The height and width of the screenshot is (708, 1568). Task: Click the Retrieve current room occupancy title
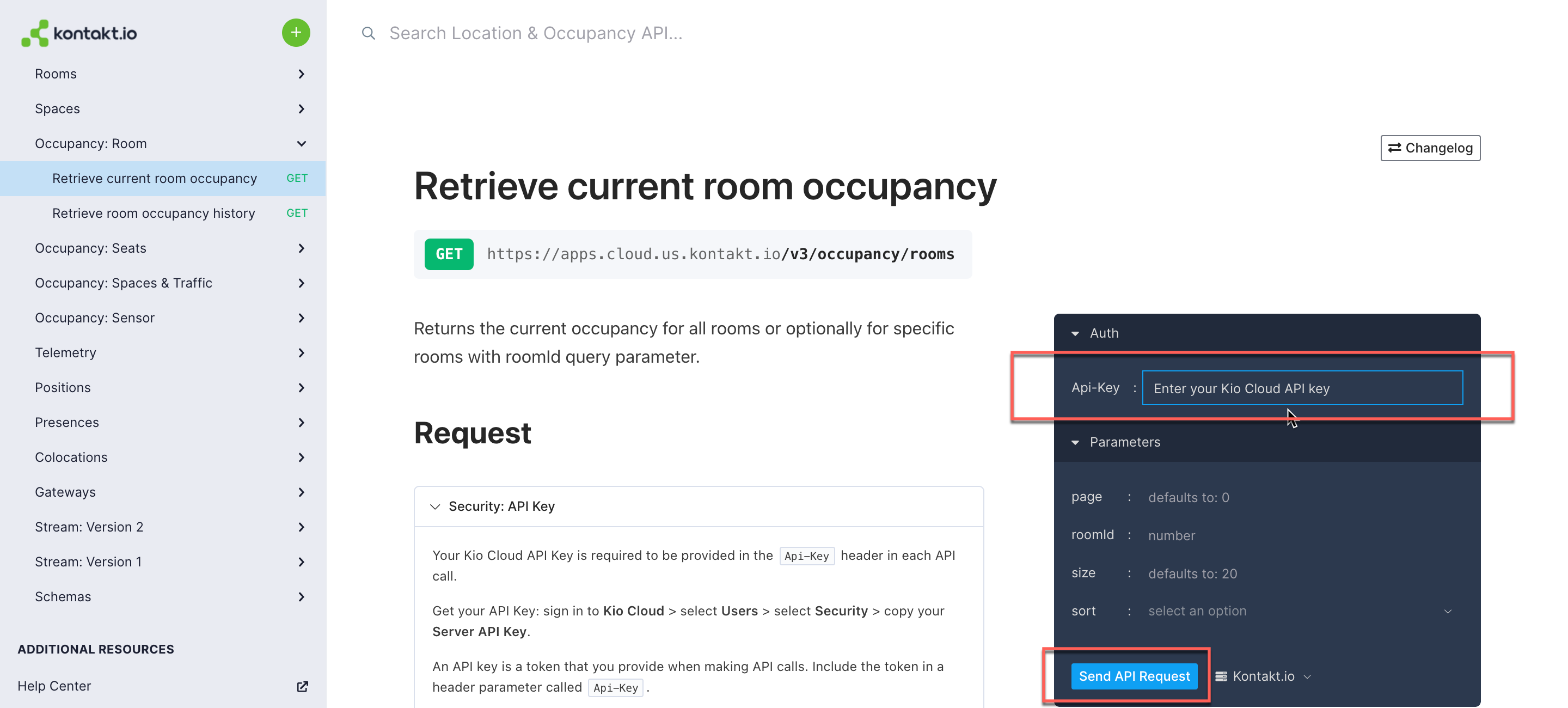pyautogui.click(x=705, y=186)
